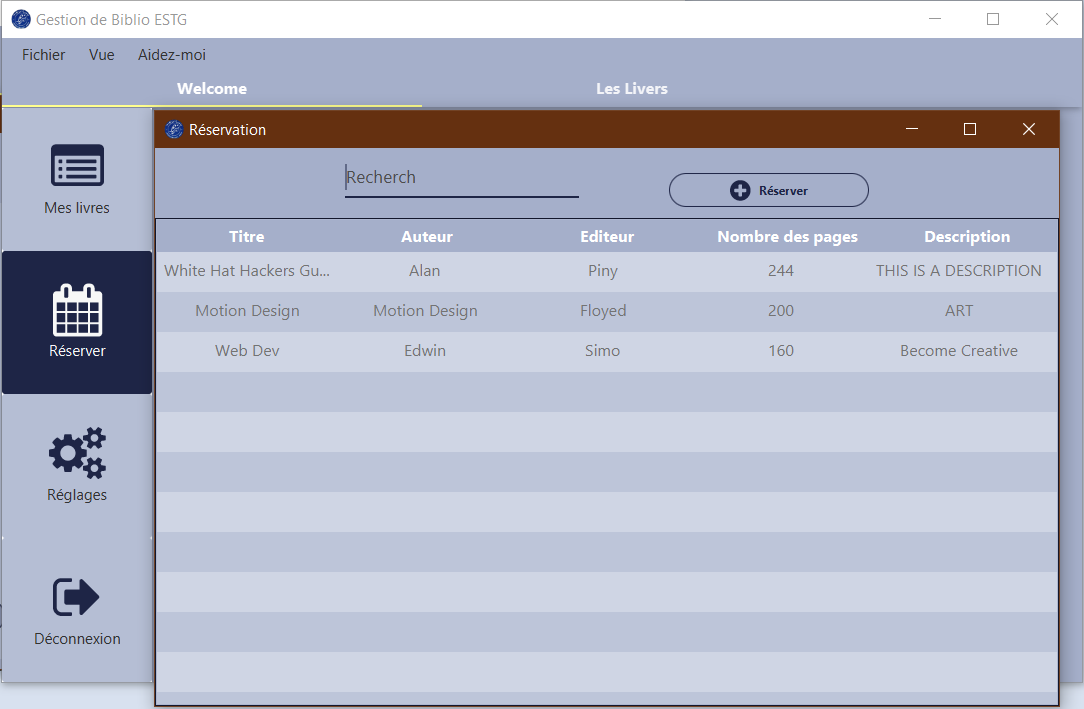Minimize the Gestion de Biblio ESTG window

coord(935,19)
